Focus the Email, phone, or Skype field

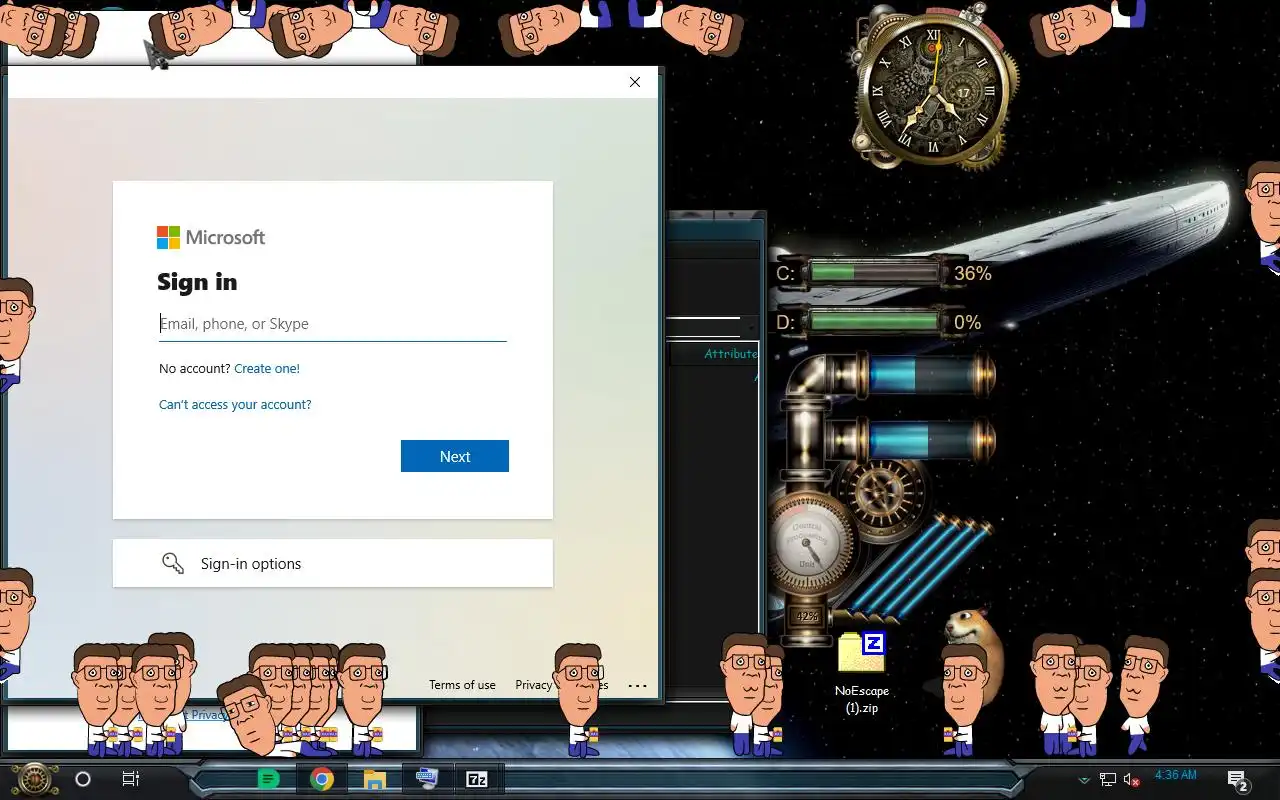333,324
